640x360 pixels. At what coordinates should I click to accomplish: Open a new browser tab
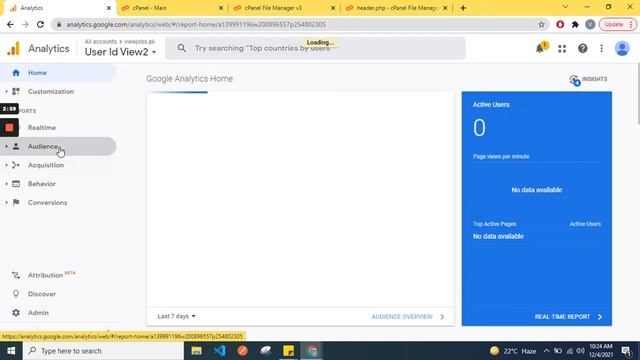click(x=463, y=8)
